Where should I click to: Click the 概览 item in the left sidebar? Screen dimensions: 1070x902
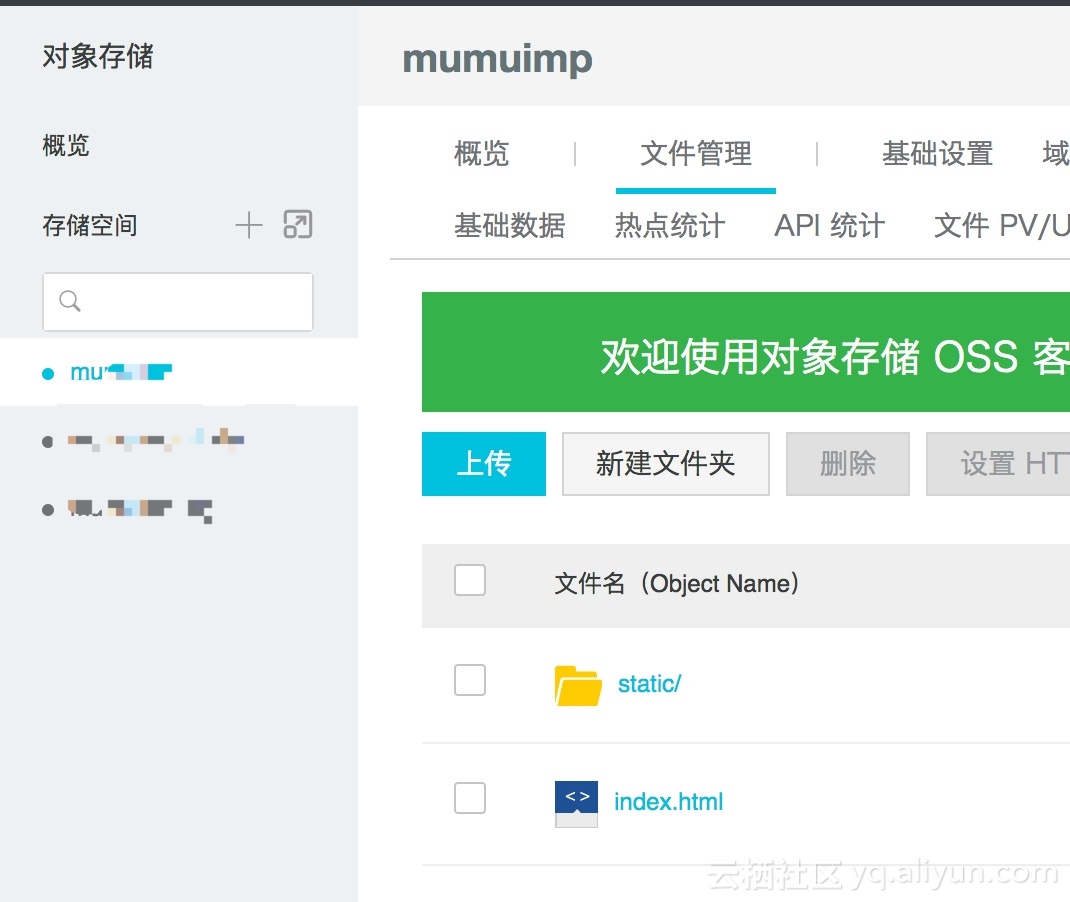pos(66,145)
